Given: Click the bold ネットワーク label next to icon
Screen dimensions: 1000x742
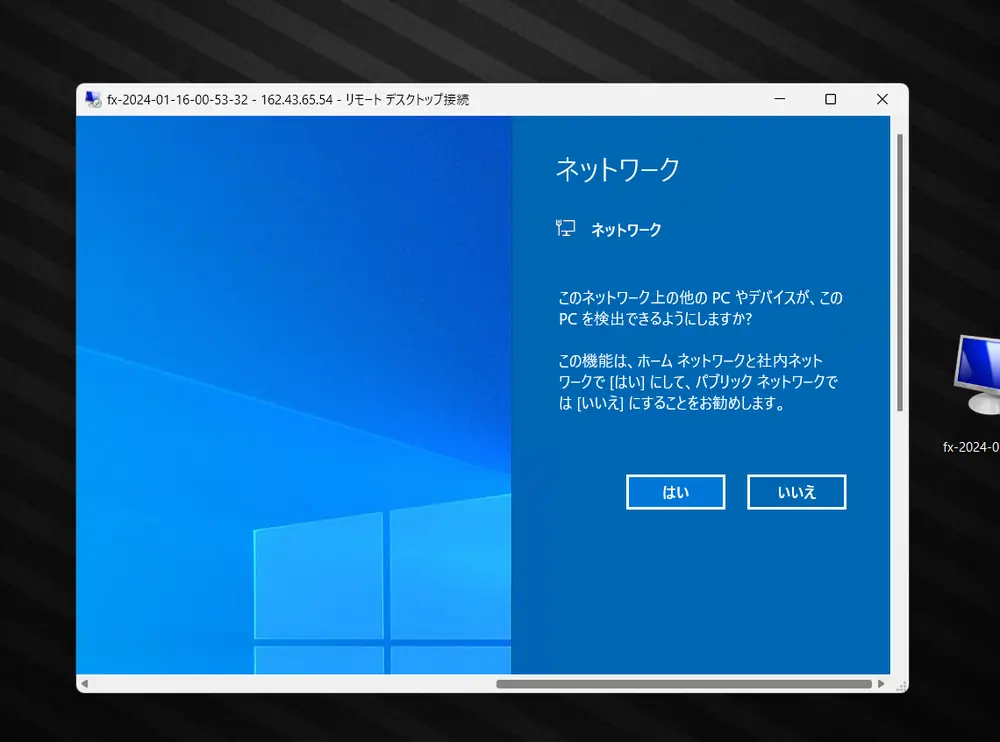Looking at the screenshot, I should 626,230.
